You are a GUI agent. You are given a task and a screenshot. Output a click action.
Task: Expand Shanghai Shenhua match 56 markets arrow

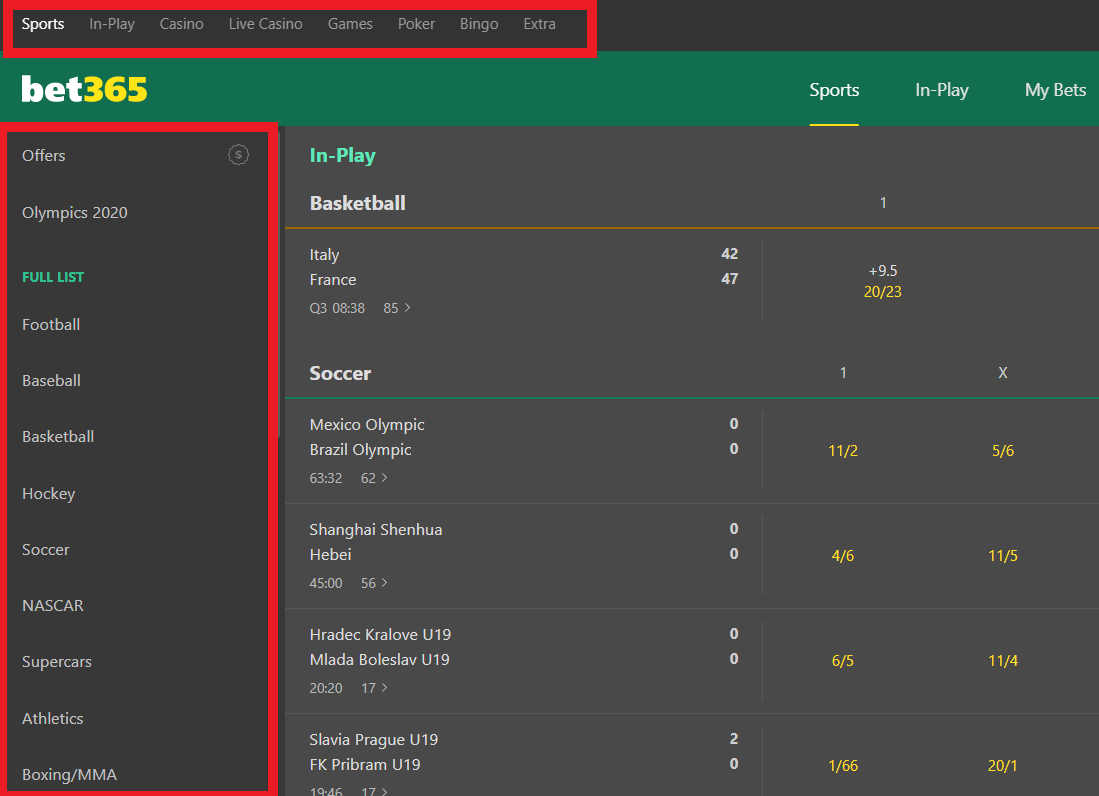(384, 583)
